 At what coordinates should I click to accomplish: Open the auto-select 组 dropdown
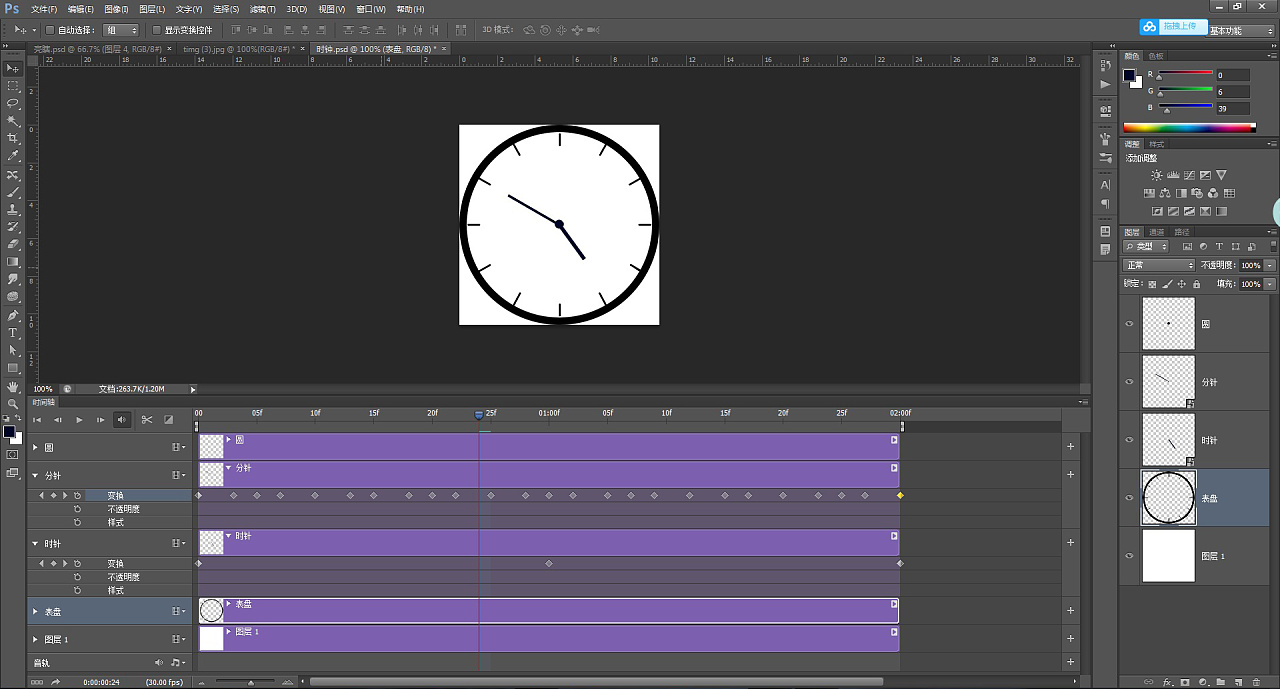121,30
